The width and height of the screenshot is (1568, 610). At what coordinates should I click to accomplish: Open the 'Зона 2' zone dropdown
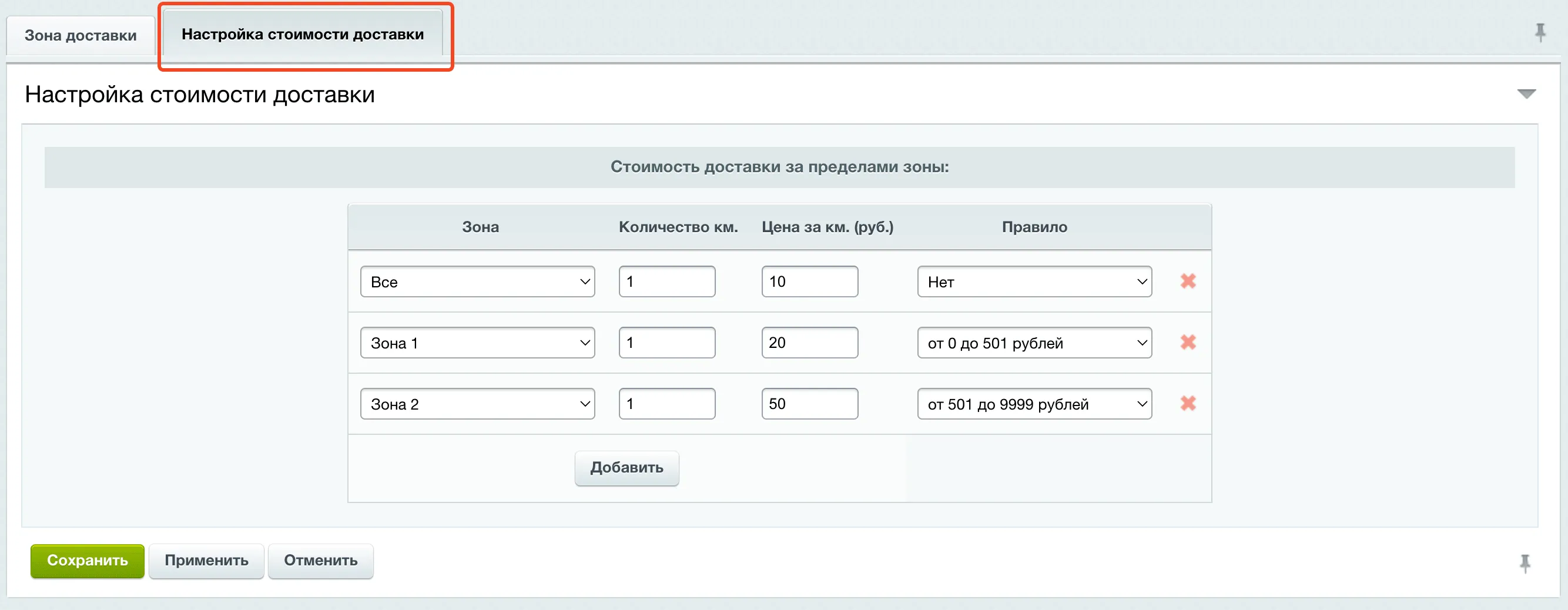[x=477, y=404]
